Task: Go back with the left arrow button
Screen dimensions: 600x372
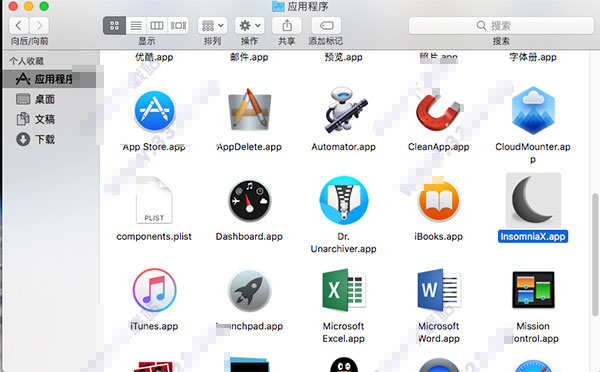Action: (19, 26)
